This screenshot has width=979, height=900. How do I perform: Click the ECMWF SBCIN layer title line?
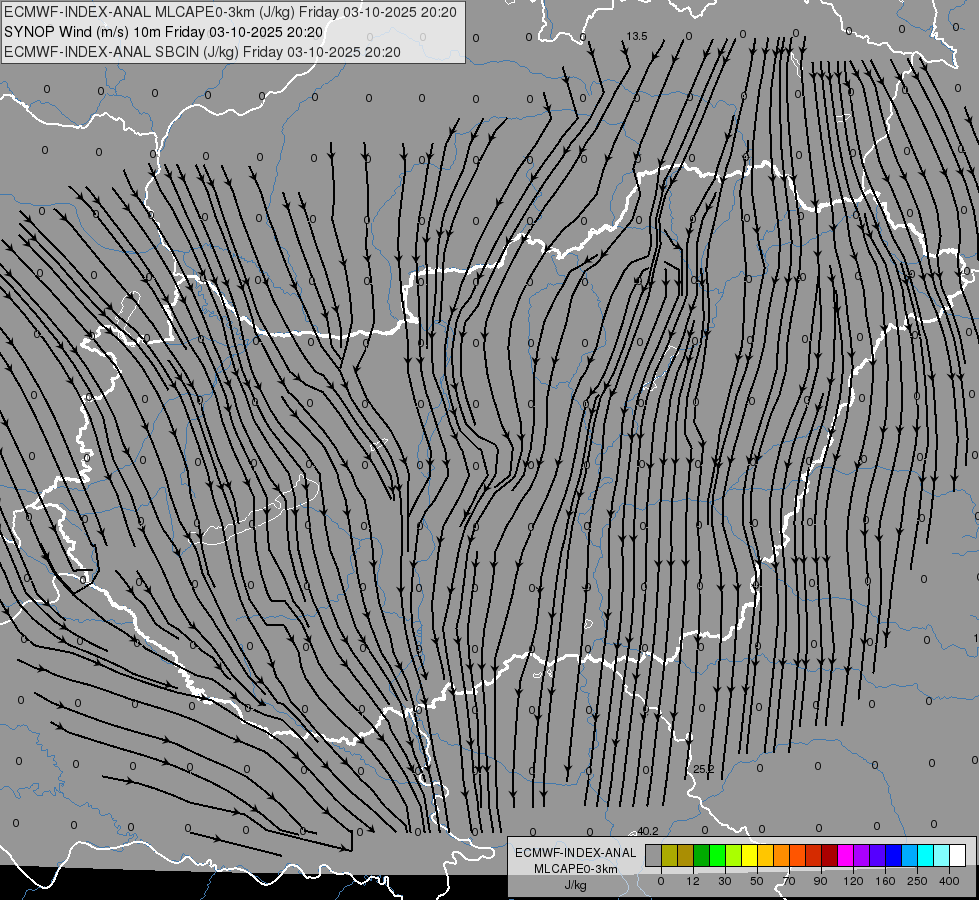pyautogui.click(x=202, y=52)
